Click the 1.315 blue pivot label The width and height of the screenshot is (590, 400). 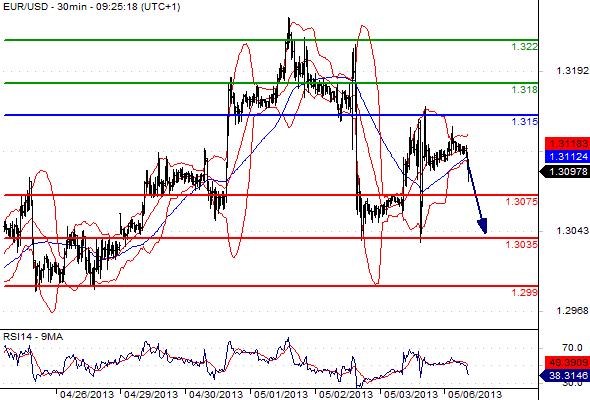point(525,122)
